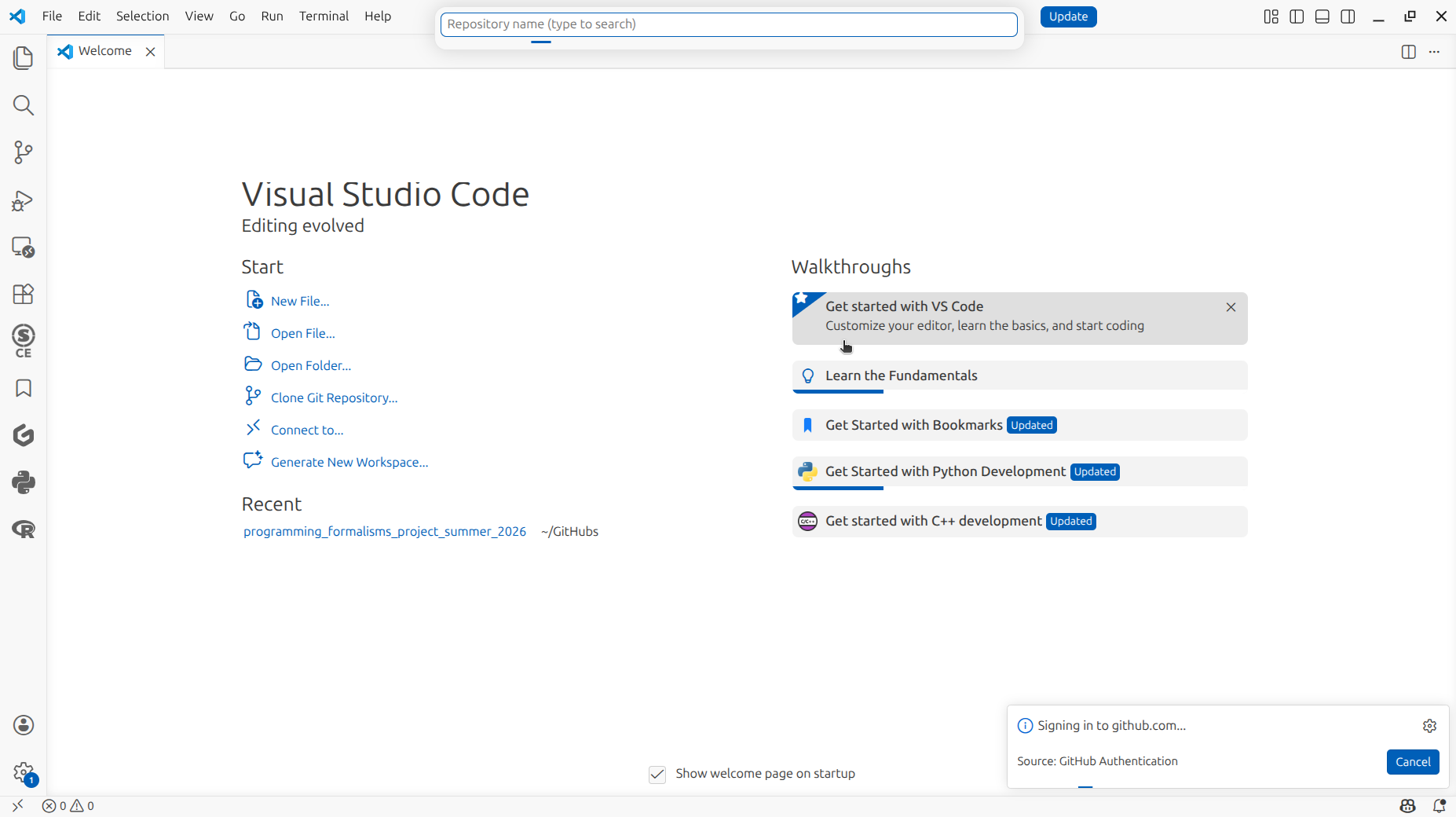Dismiss Get started with VS Code walkthrough

[1231, 307]
